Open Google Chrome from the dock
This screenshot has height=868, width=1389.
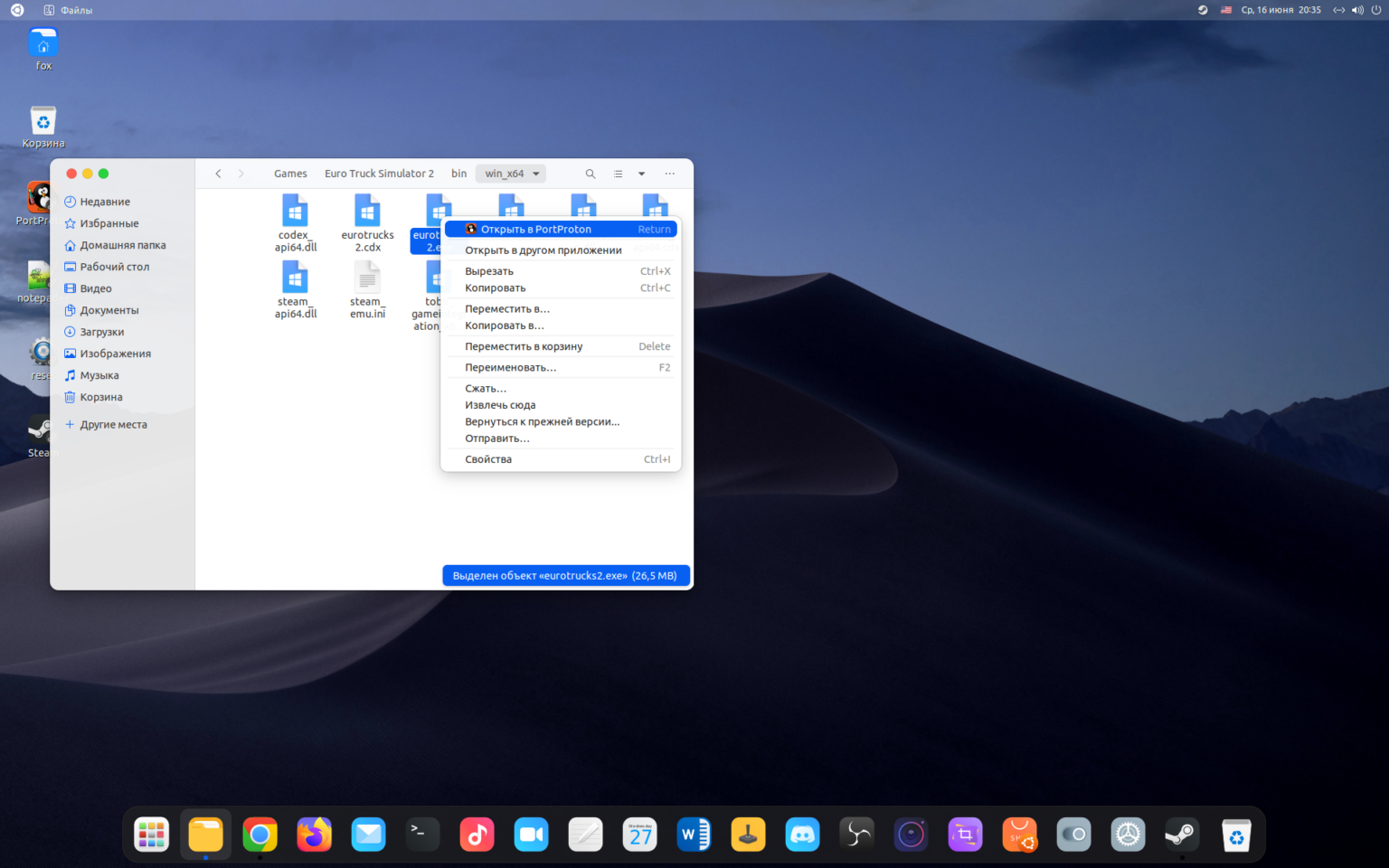(260, 835)
